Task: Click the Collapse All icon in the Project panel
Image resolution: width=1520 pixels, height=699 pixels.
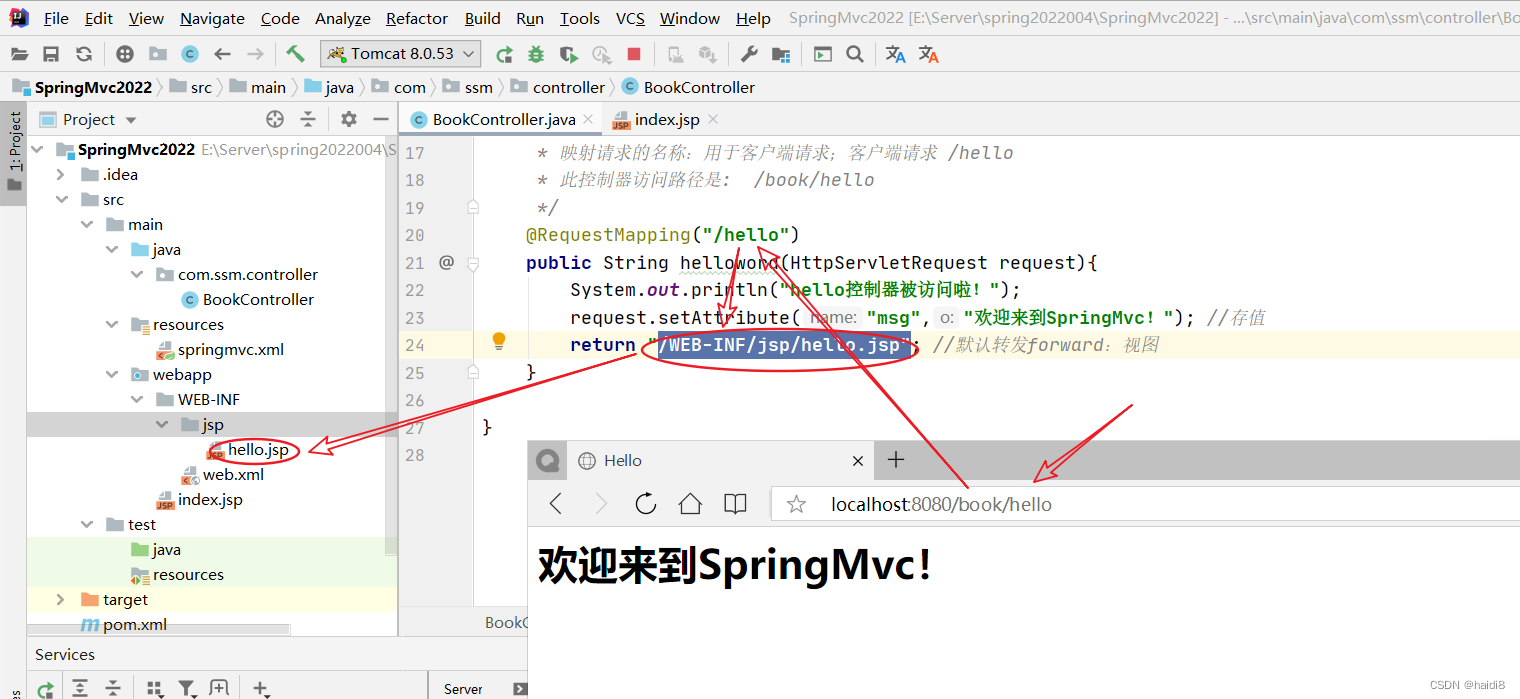Action: click(308, 119)
